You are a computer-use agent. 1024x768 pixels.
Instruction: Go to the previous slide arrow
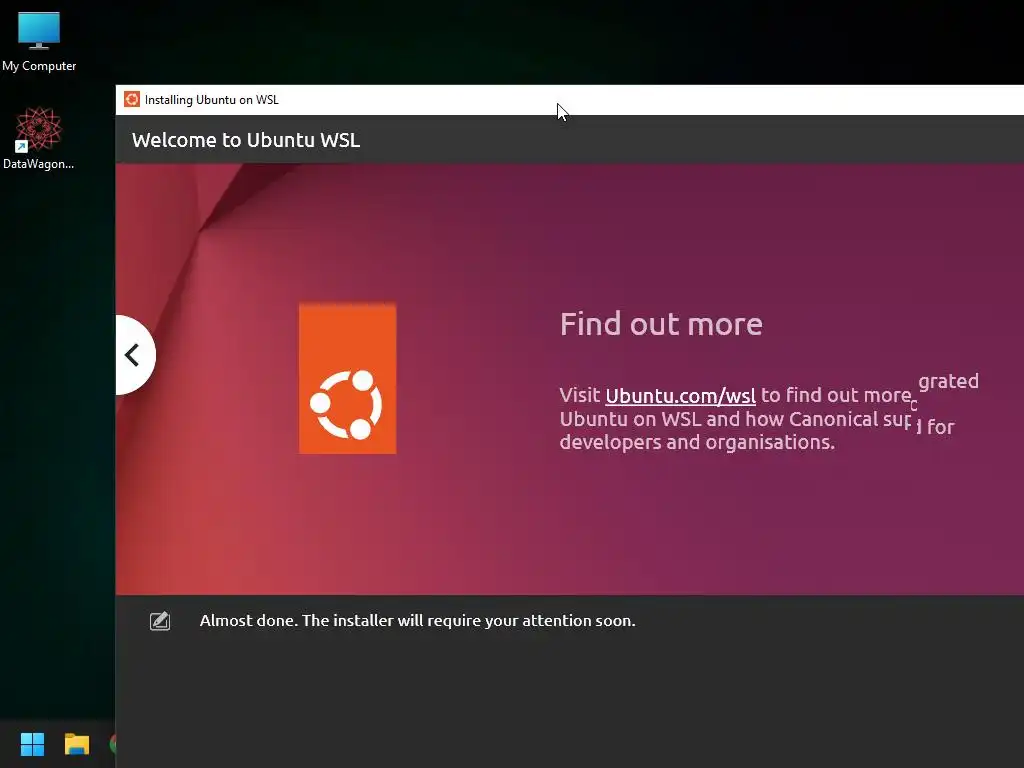(135, 355)
